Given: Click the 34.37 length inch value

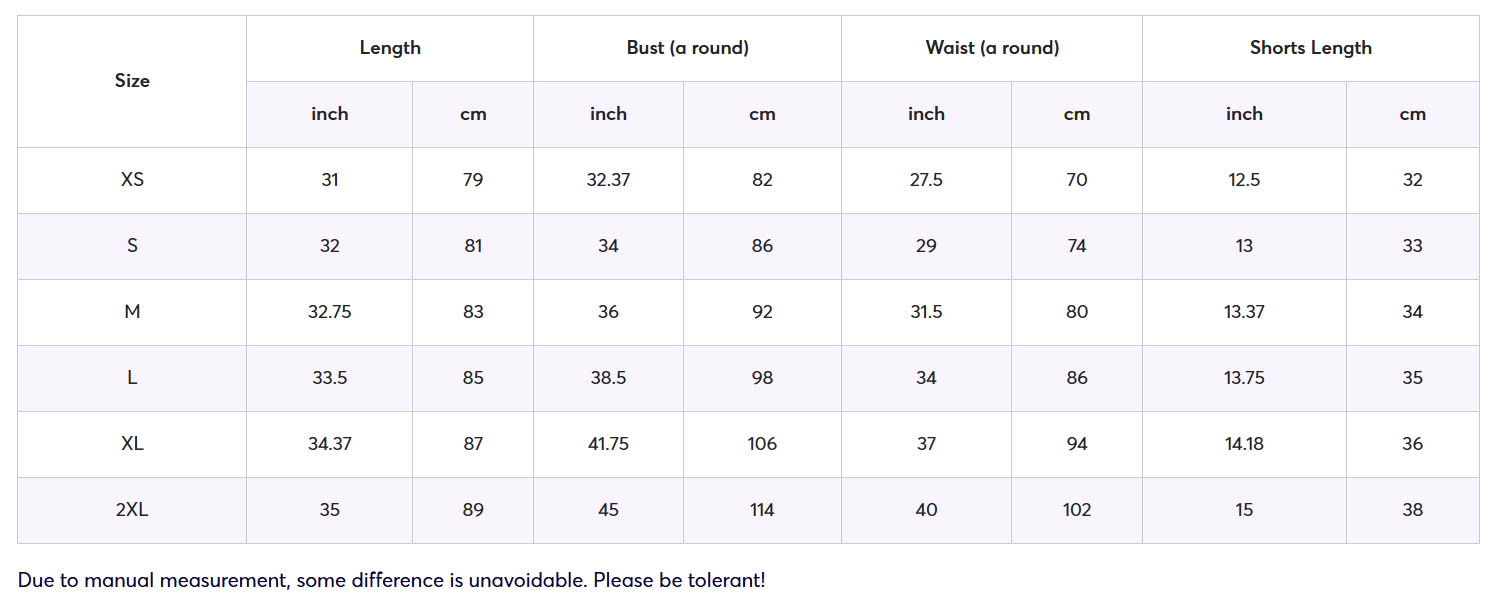Looking at the screenshot, I should pos(329,444).
